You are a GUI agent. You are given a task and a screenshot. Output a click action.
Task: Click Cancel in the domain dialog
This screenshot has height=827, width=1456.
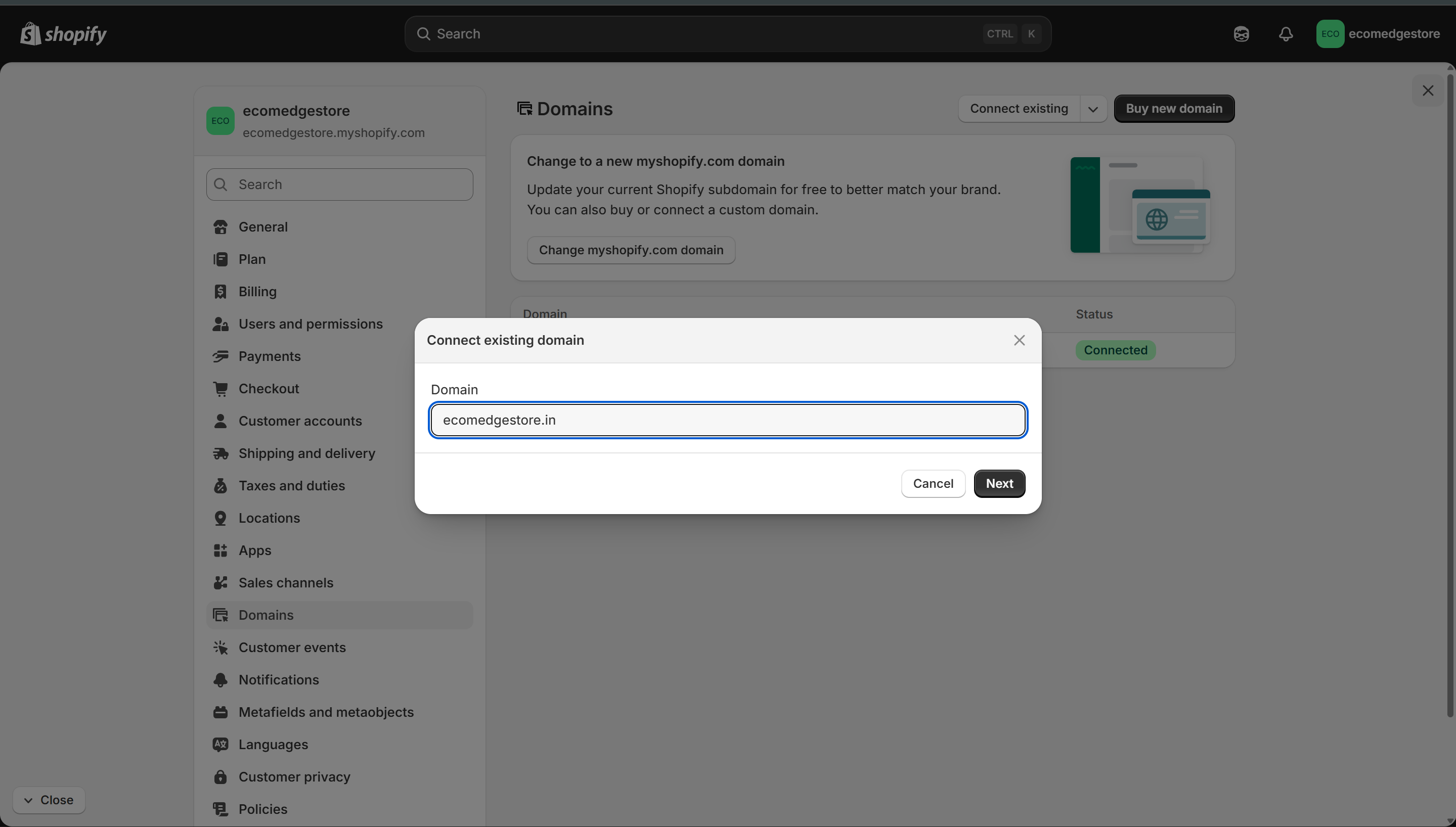[x=932, y=483]
